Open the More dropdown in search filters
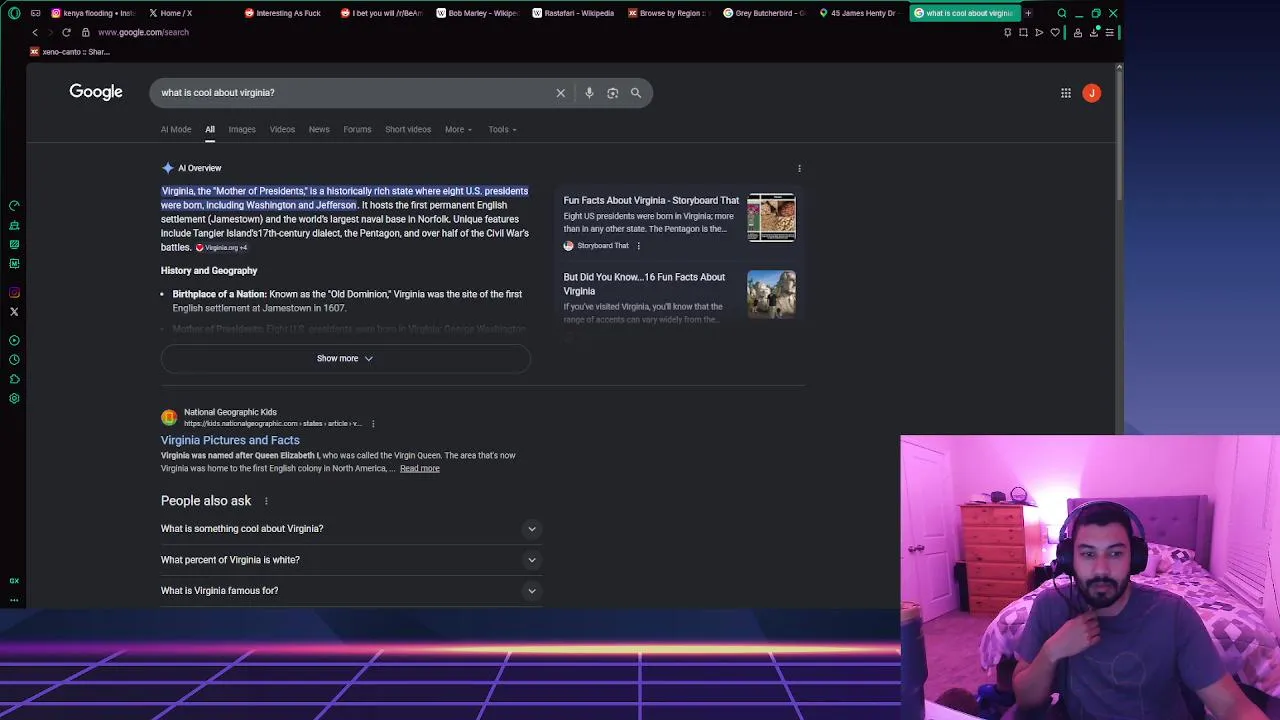 (458, 129)
